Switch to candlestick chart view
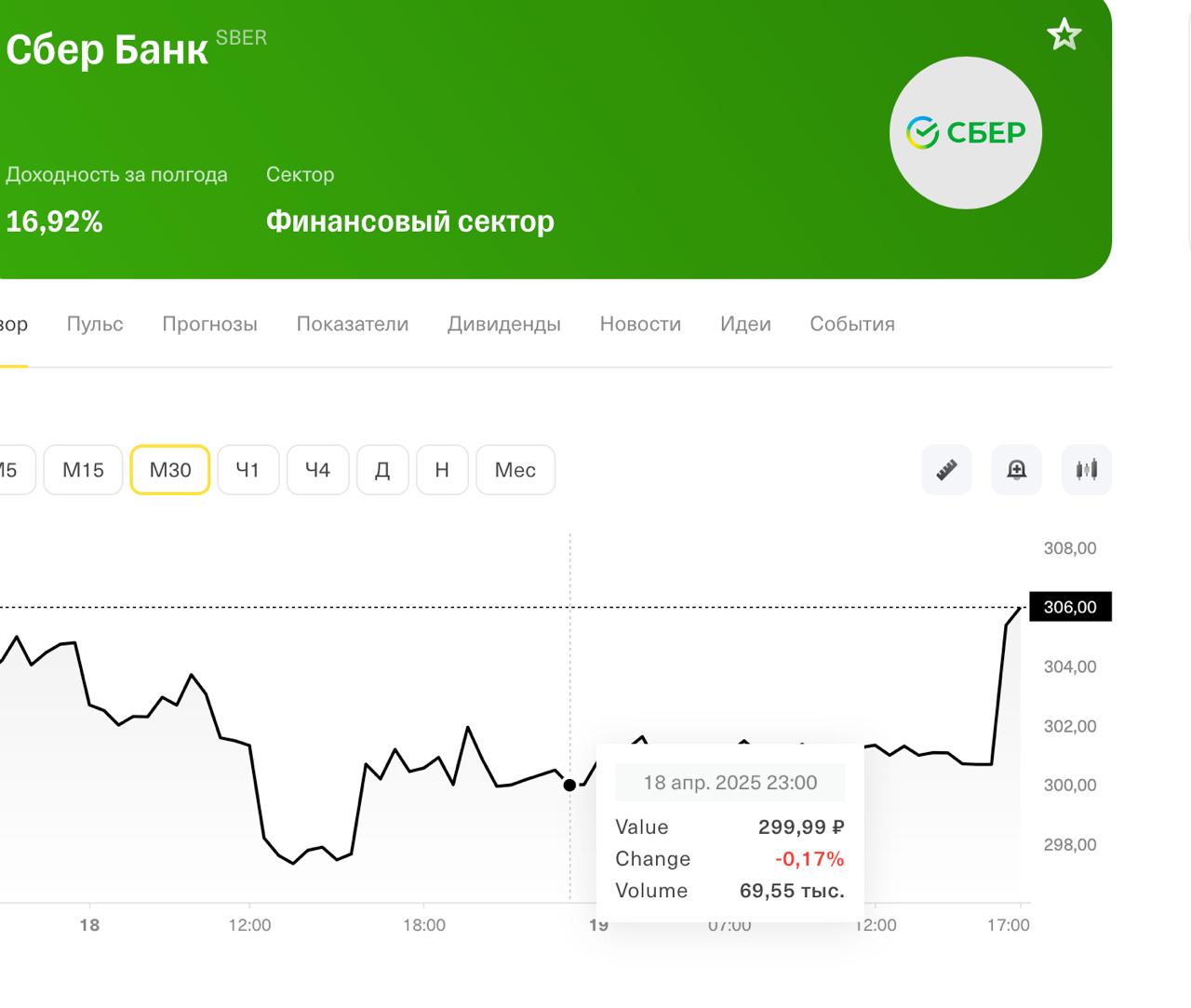Screen dimensions: 1191x1008 click(1086, 469)
